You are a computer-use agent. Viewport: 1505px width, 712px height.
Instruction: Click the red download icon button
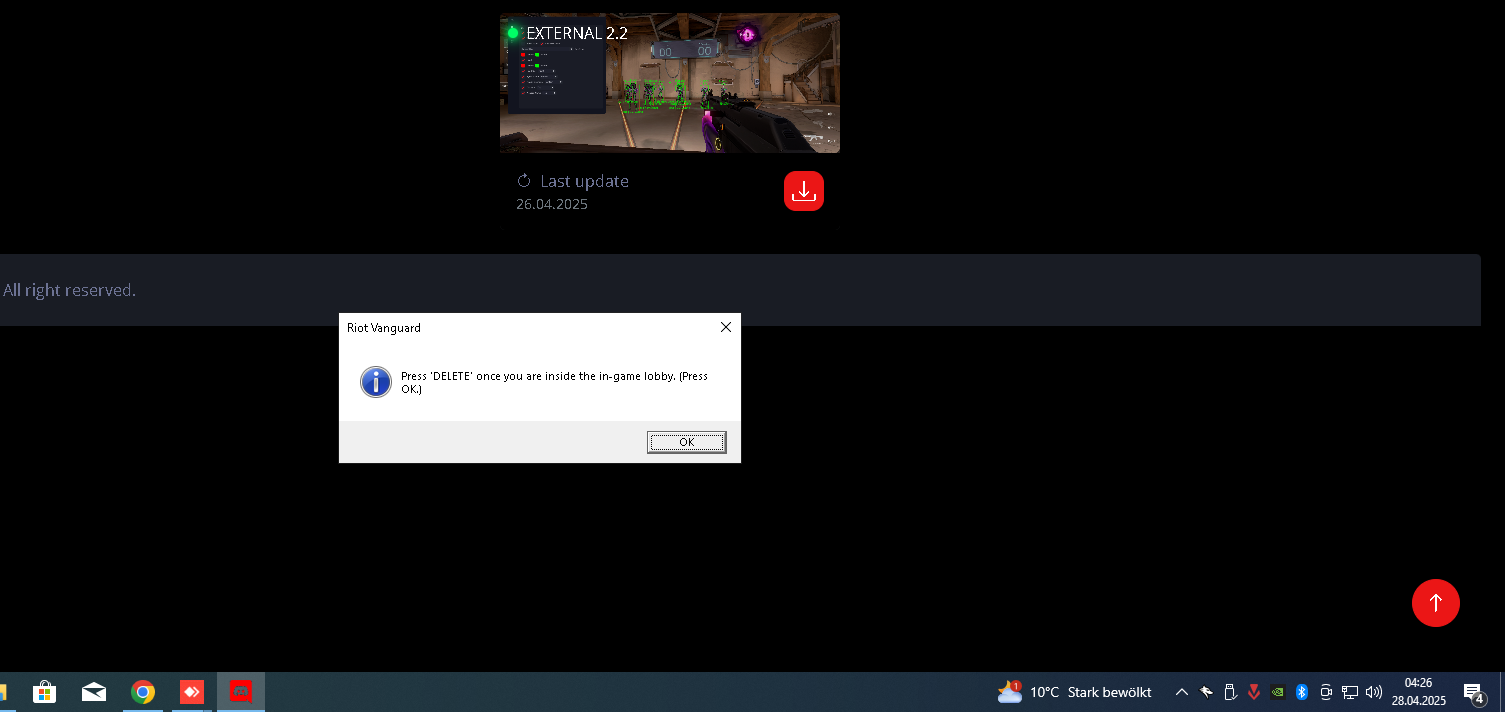(803, 191)
